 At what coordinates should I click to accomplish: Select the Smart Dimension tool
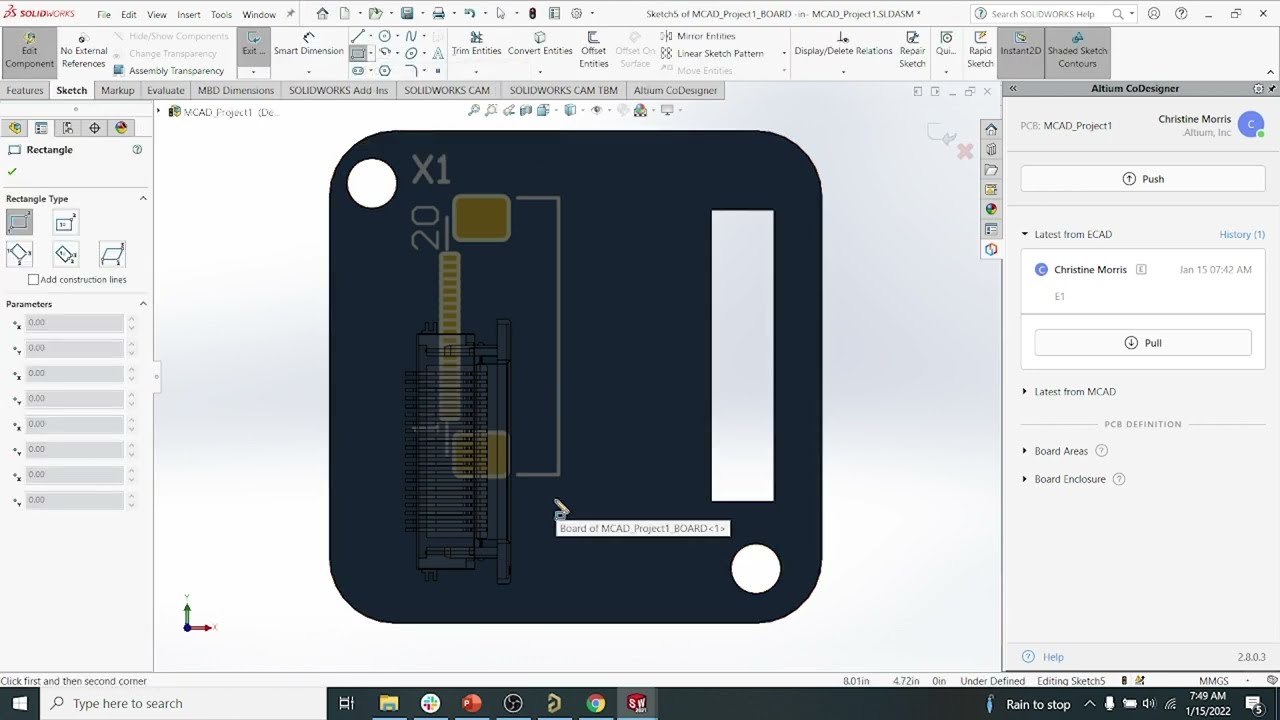click(x=308, y=45)
